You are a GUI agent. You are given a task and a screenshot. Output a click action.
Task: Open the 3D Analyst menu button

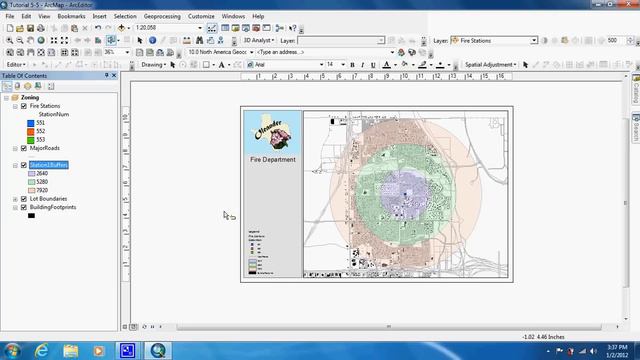[259, 40]
